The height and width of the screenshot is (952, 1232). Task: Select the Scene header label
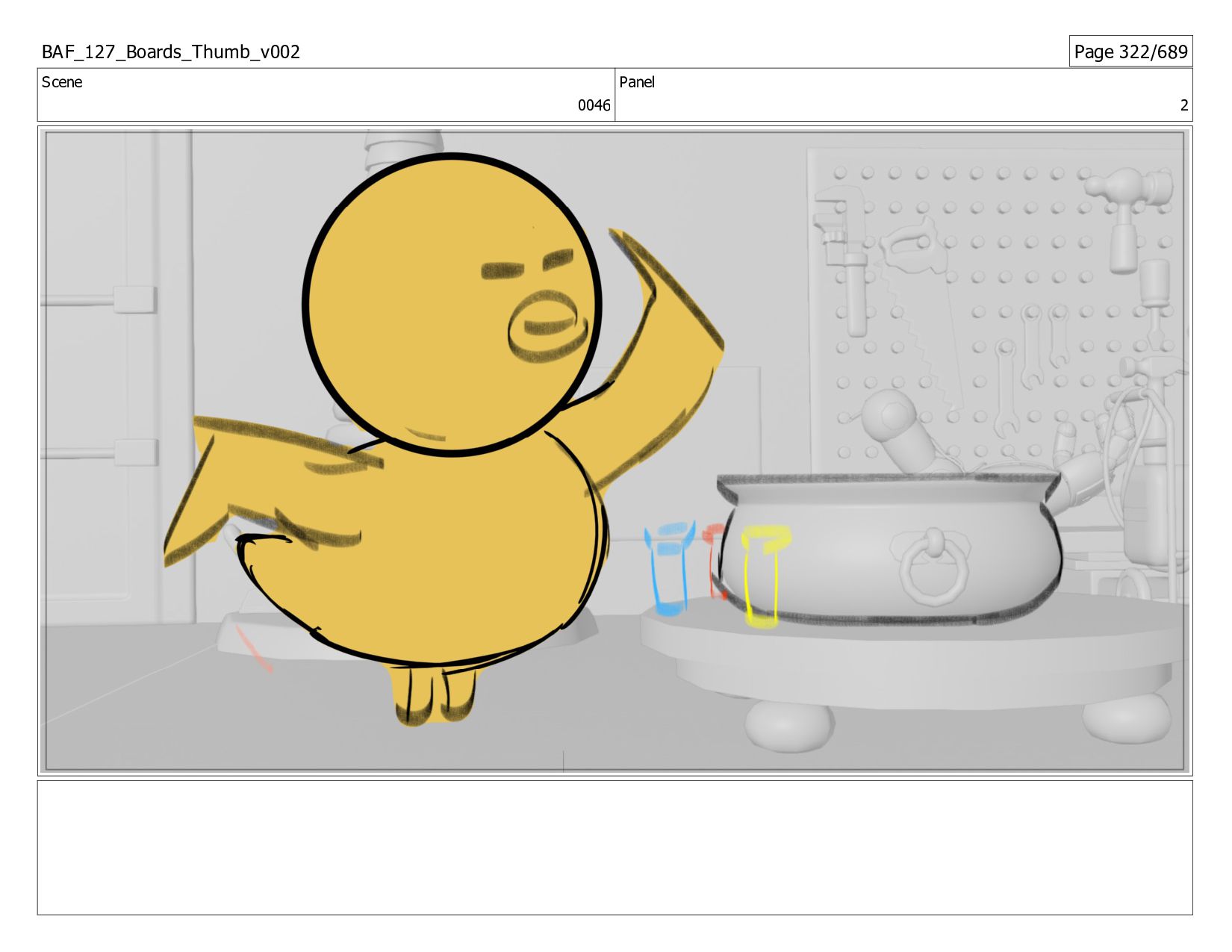point(62,82)
